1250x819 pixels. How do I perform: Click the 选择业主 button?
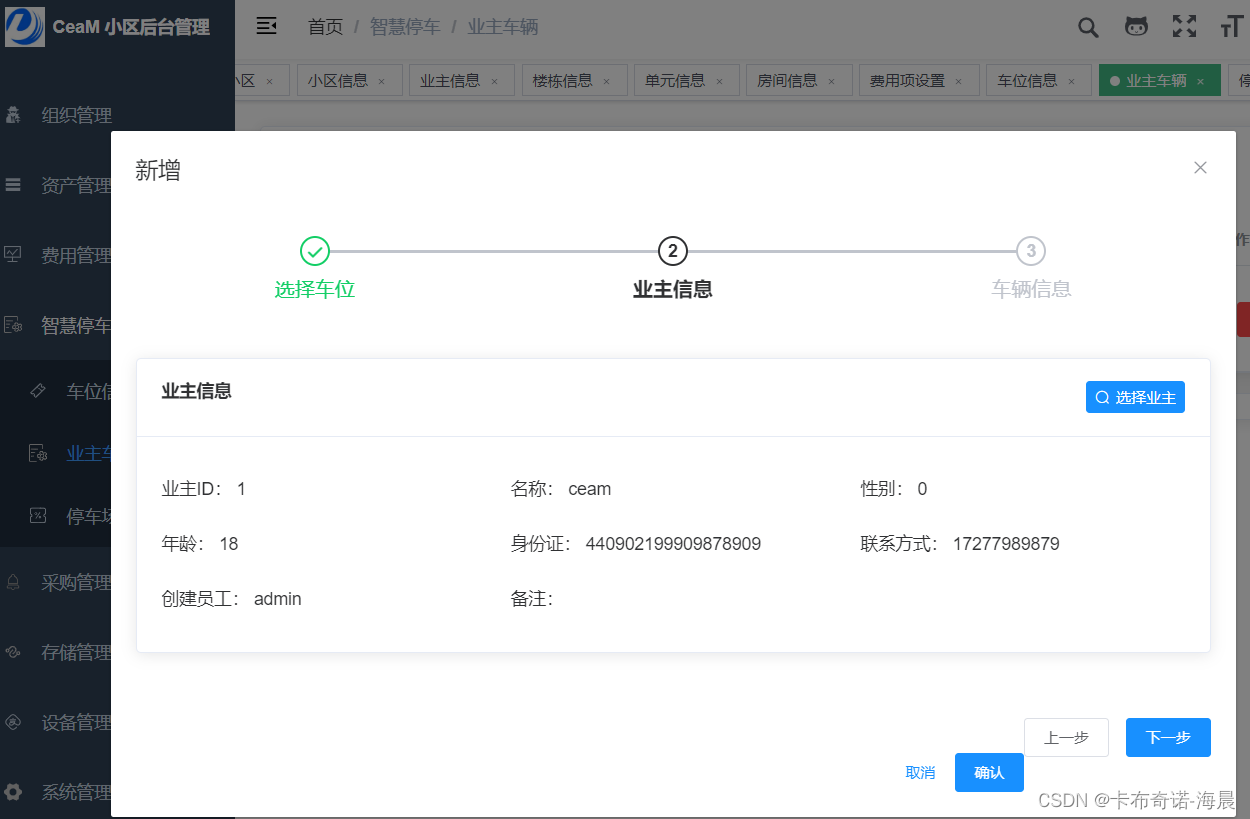[1135, 397]
